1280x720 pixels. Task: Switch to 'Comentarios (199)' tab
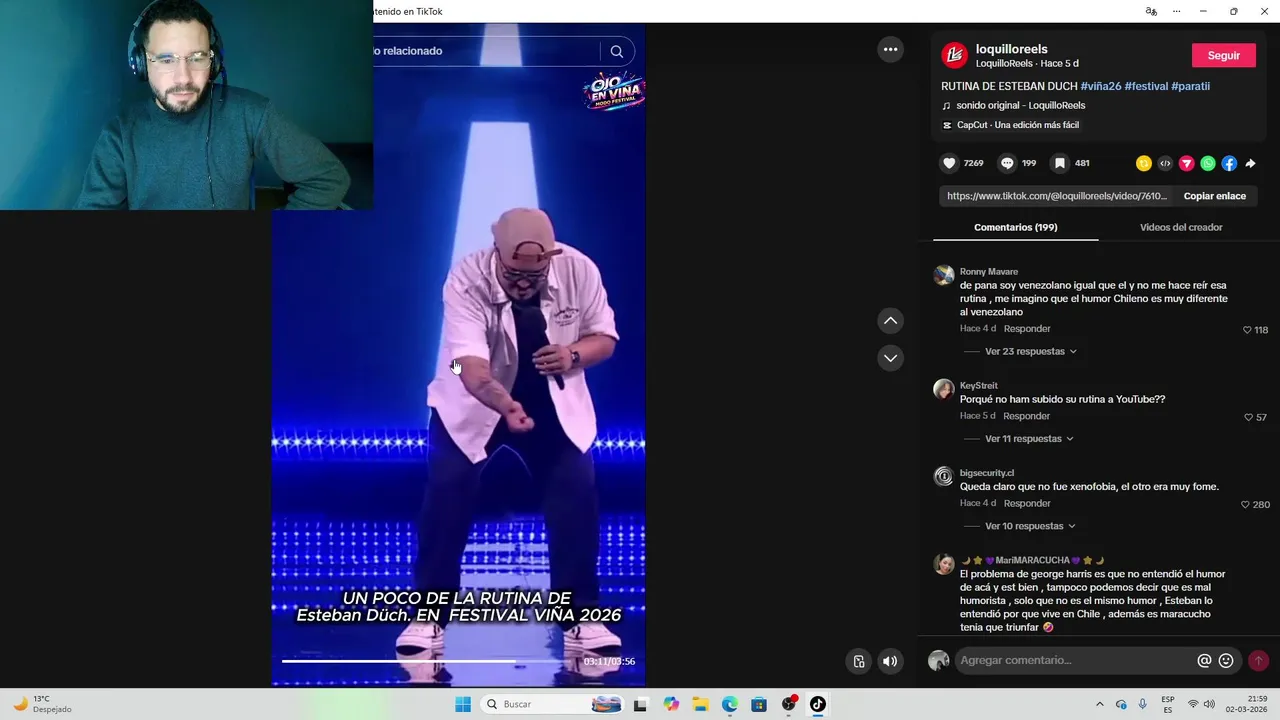click(1015, 227)
